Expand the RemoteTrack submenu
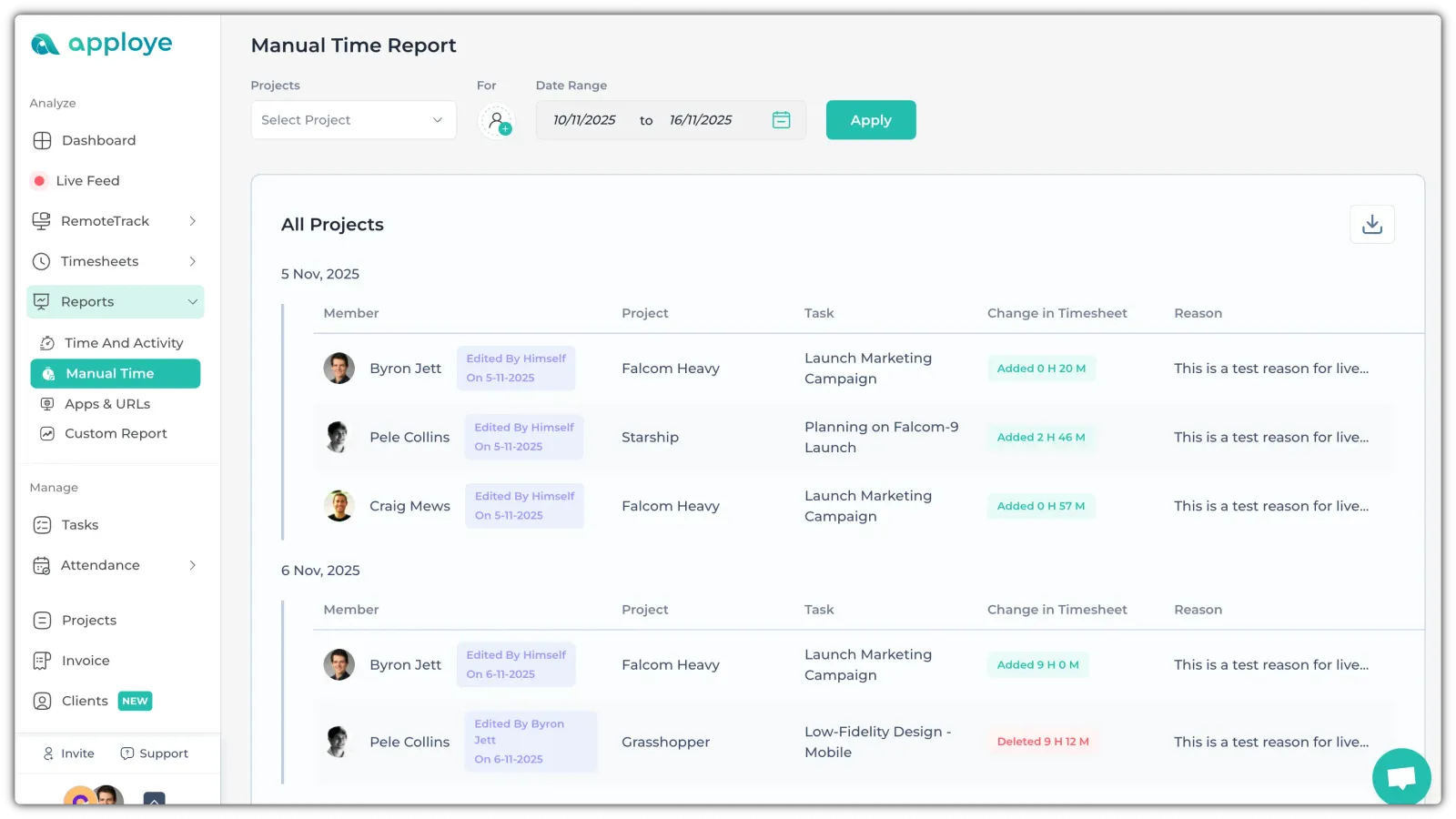Screen dimensions: 1456x819 click(192, 221)
